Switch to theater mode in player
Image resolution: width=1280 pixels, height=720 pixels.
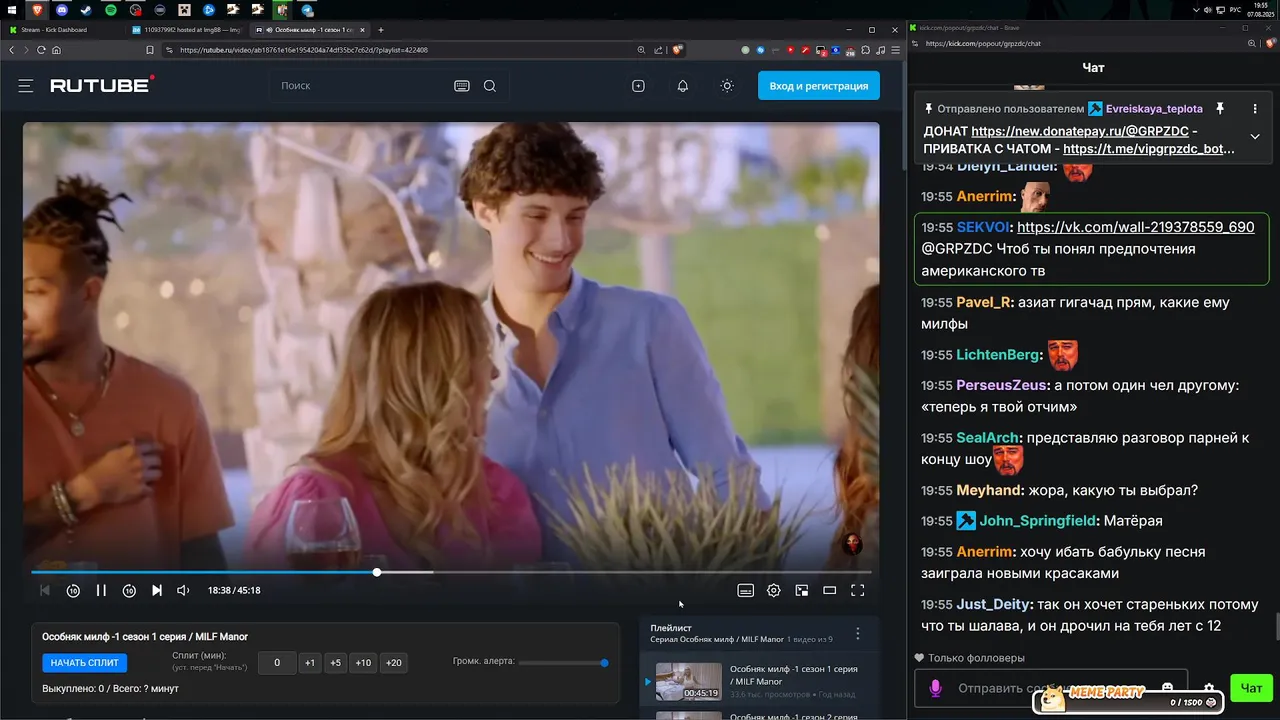[829, 590]
